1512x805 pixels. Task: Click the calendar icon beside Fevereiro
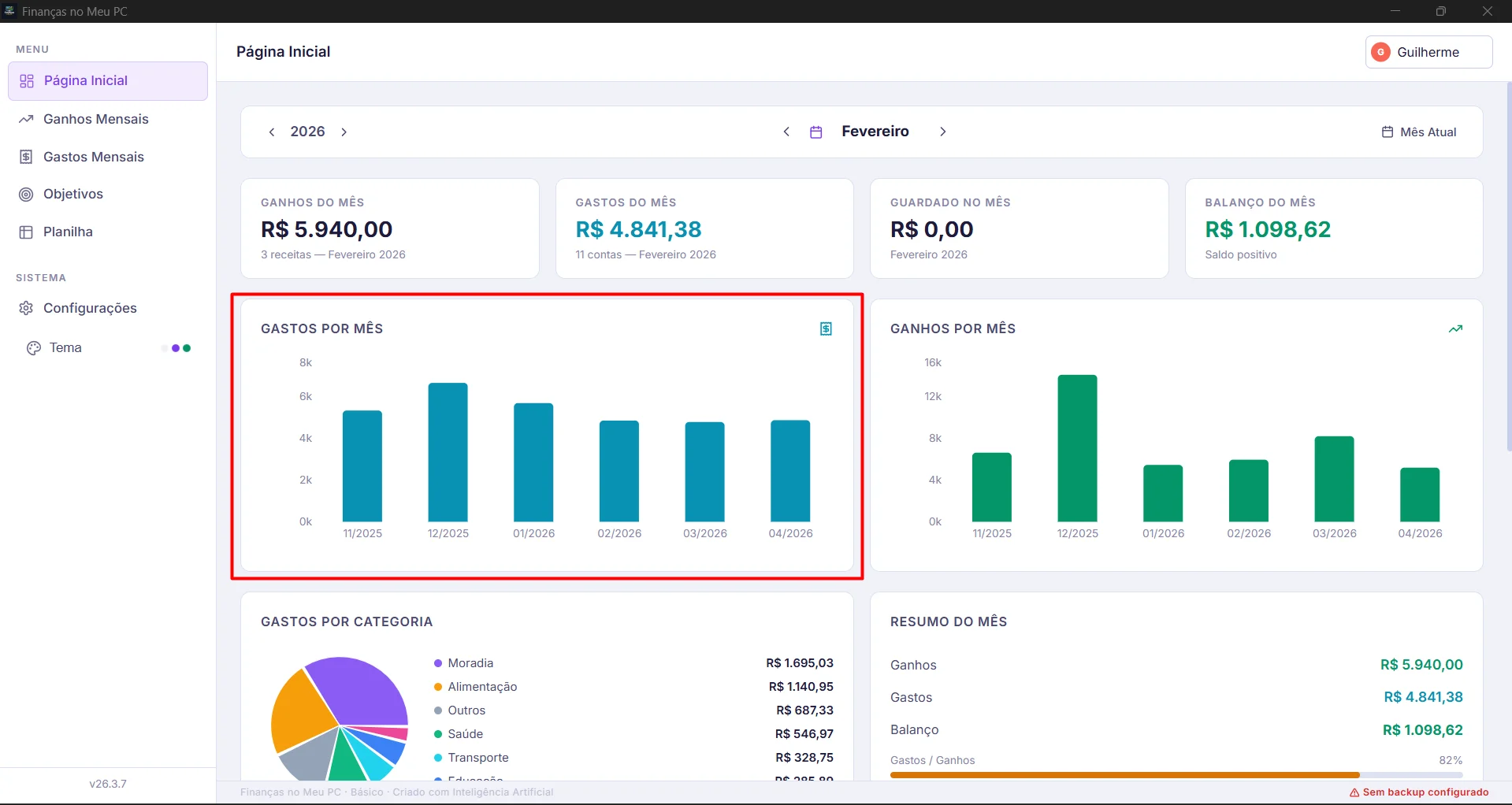pyautogui.click(x=816, y=132)
